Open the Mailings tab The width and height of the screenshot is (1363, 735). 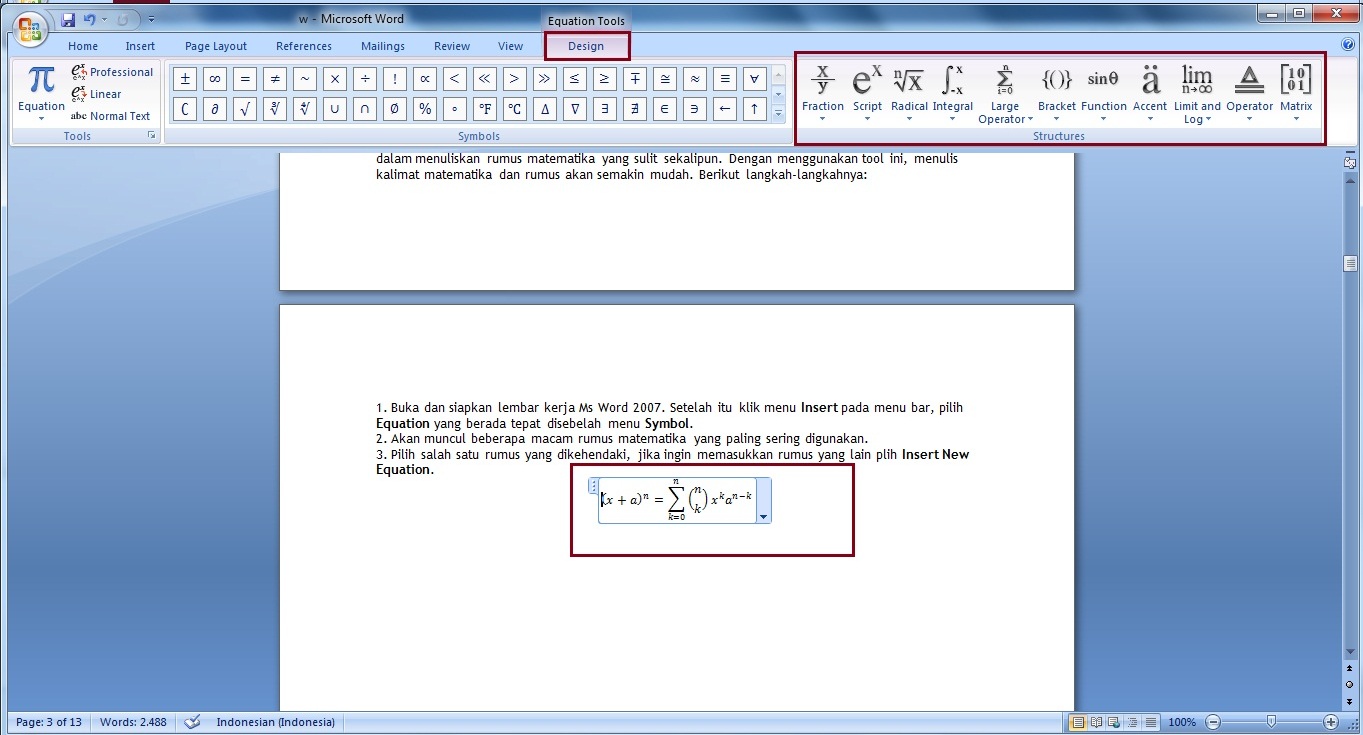tap(383, 45)
